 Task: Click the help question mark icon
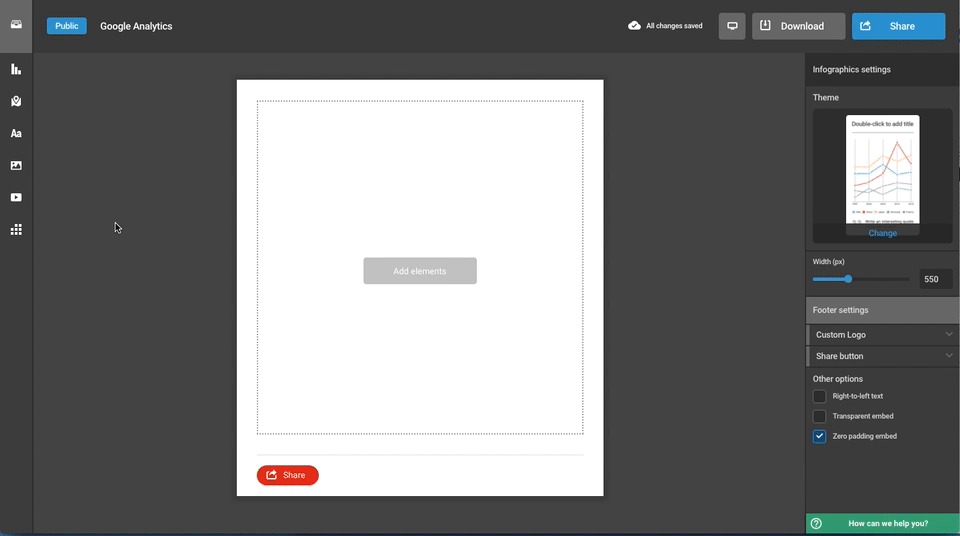point(816,523)
